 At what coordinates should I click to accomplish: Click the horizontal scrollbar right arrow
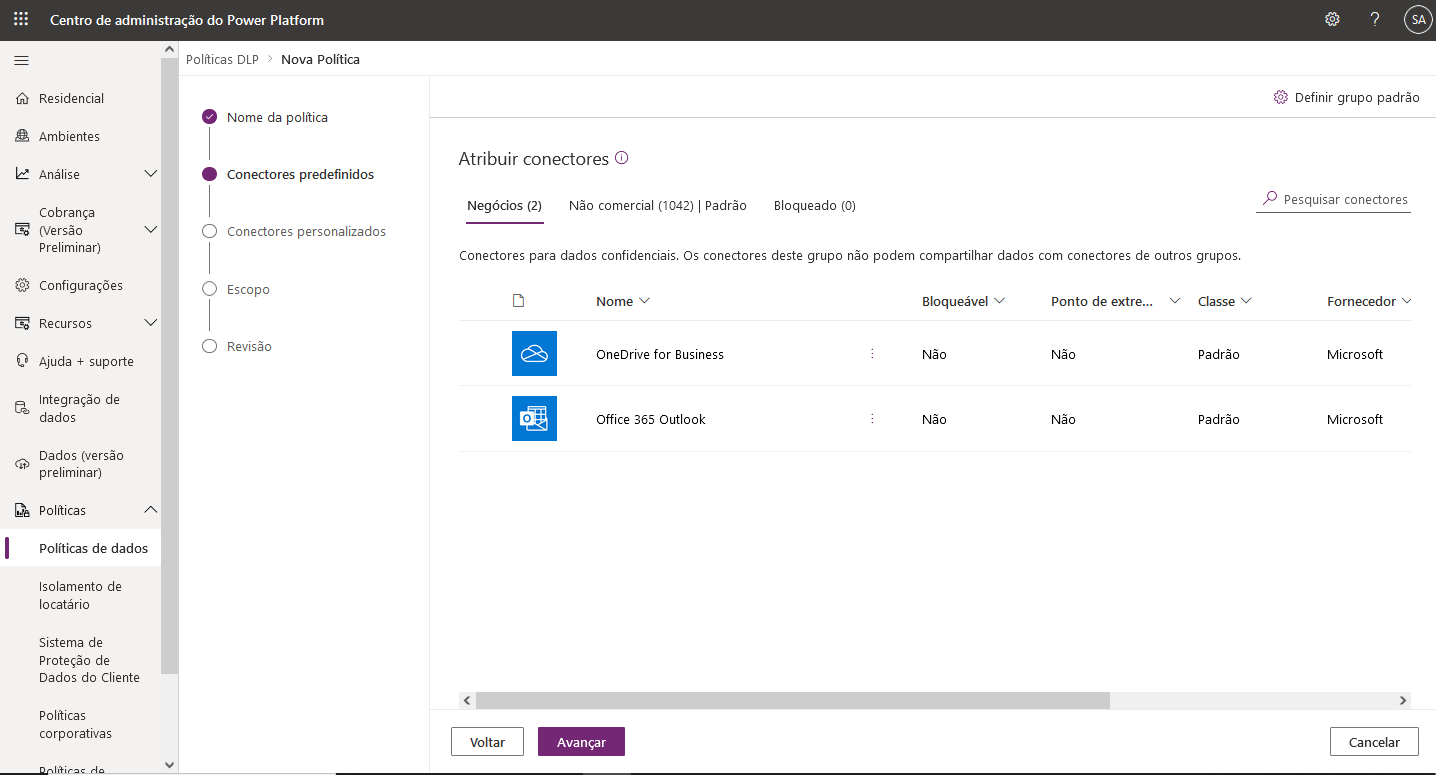pos(1403,701)
